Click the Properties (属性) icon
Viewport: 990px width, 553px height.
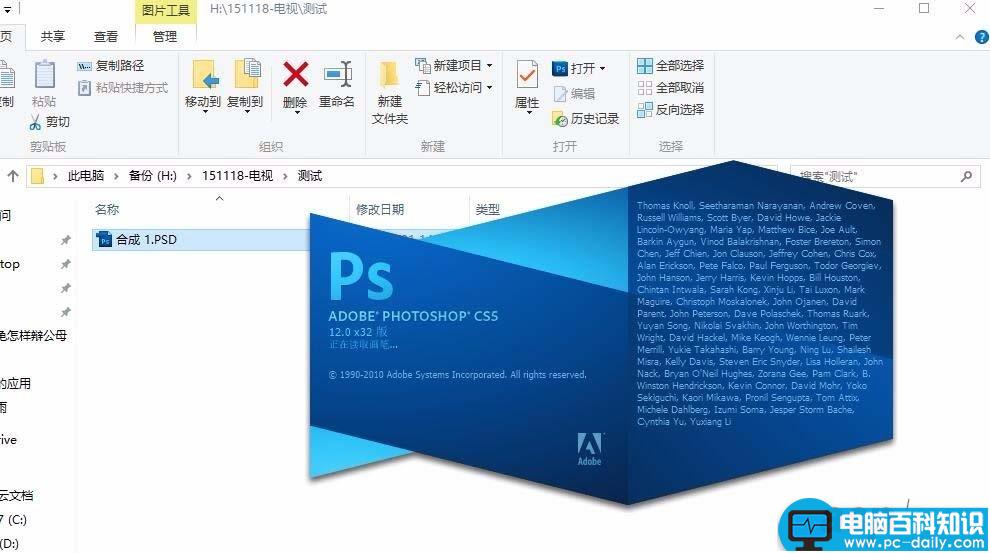click(527, 76)
